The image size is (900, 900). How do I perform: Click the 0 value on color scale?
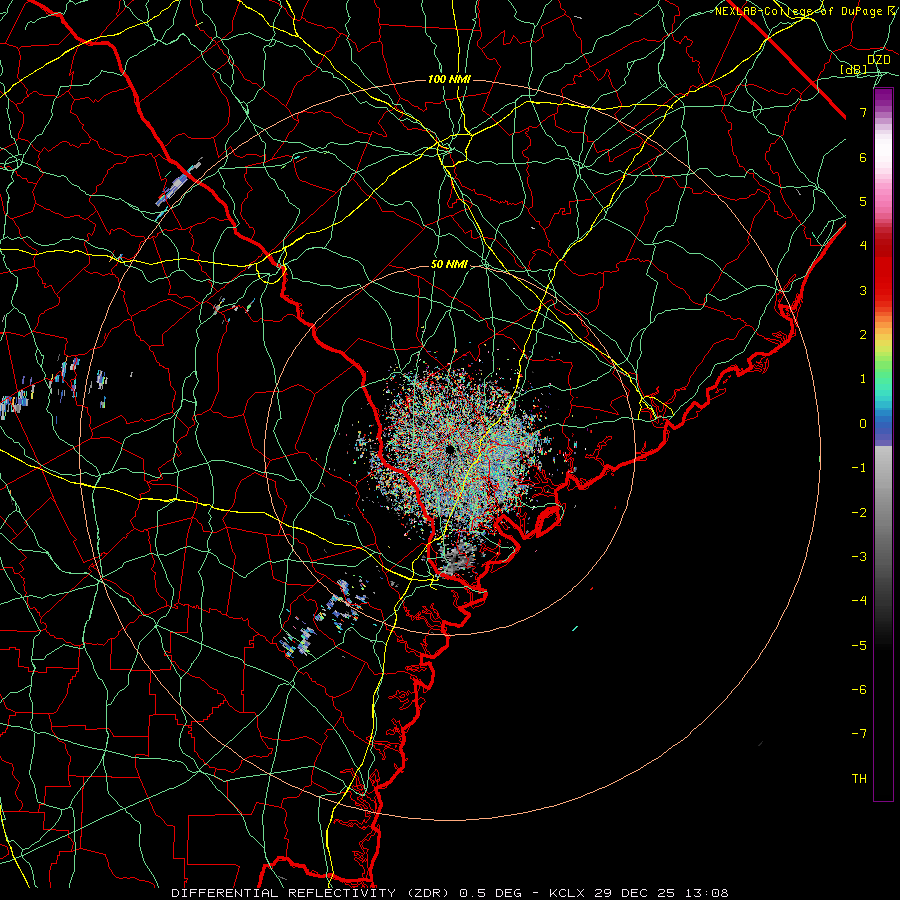863,424
